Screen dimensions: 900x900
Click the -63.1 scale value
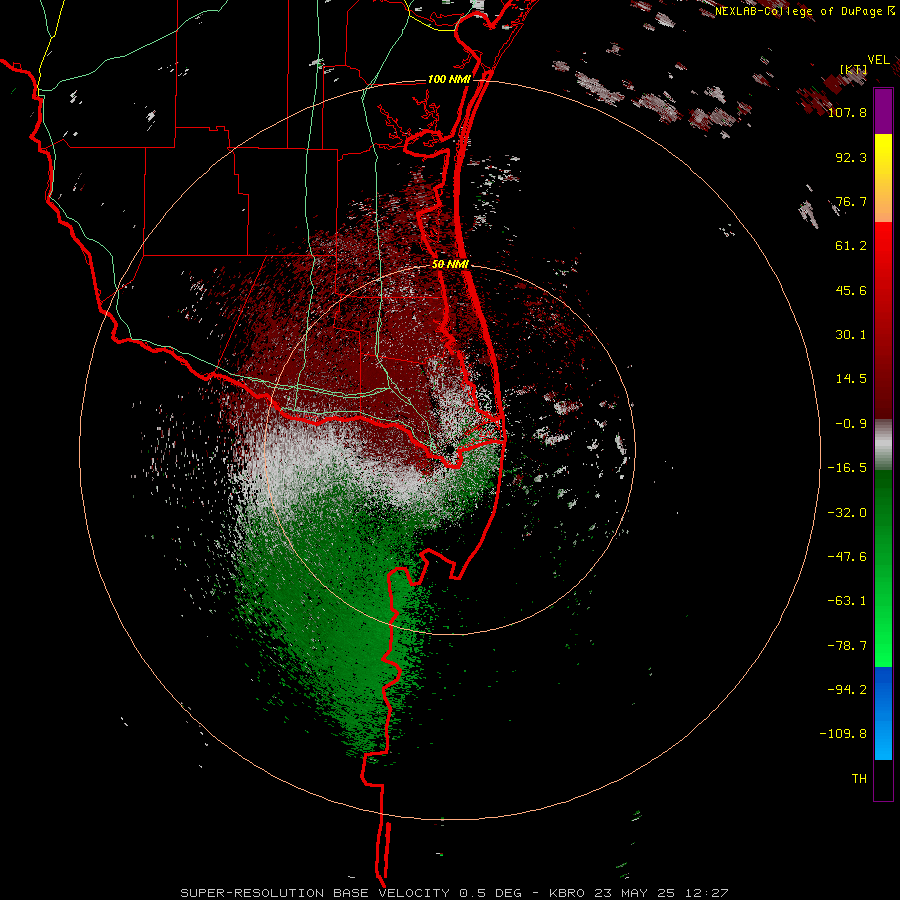[847, 601]
